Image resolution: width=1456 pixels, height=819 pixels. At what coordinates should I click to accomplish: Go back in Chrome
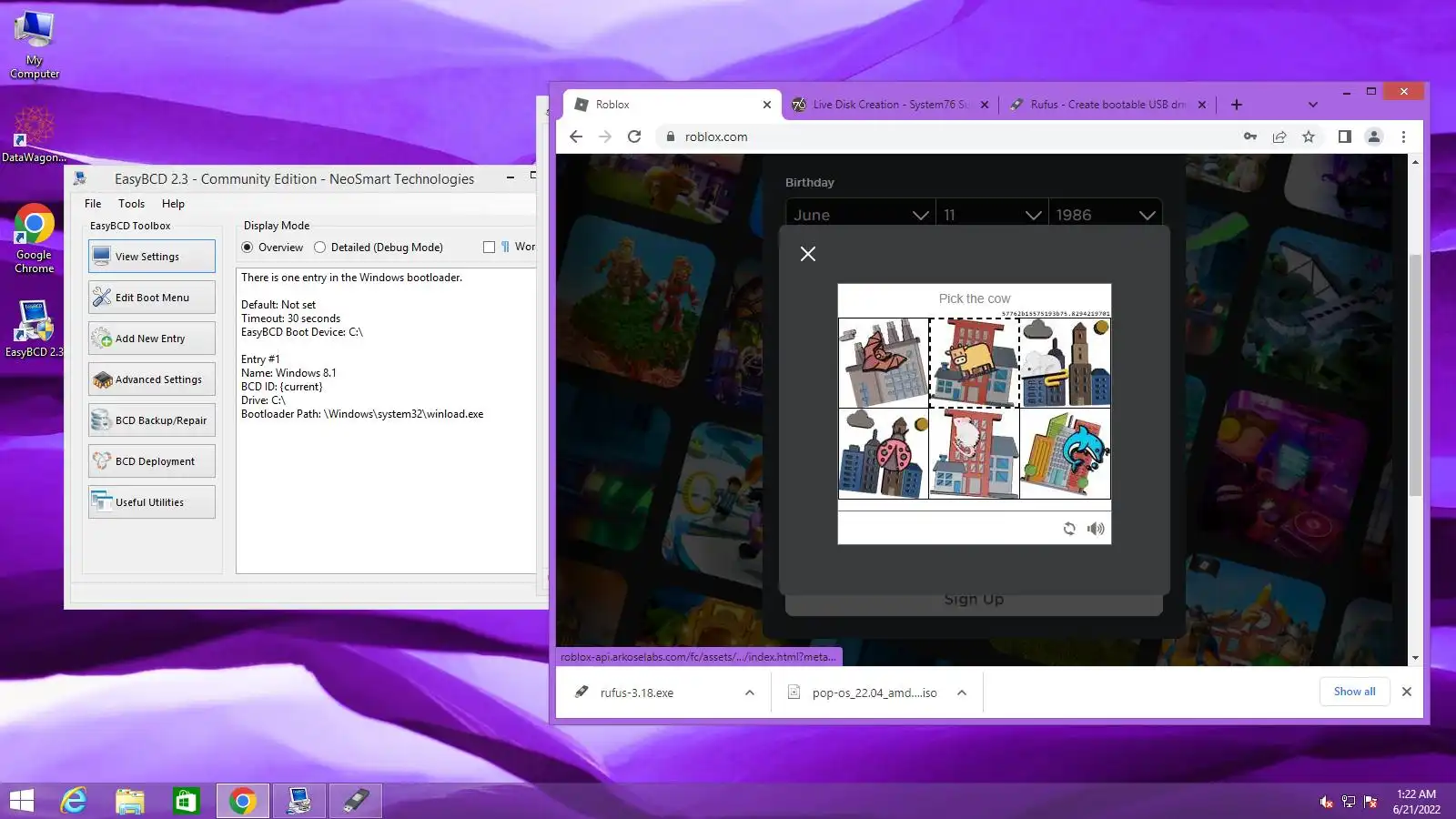pyautogui.click(x=576, y=136)
